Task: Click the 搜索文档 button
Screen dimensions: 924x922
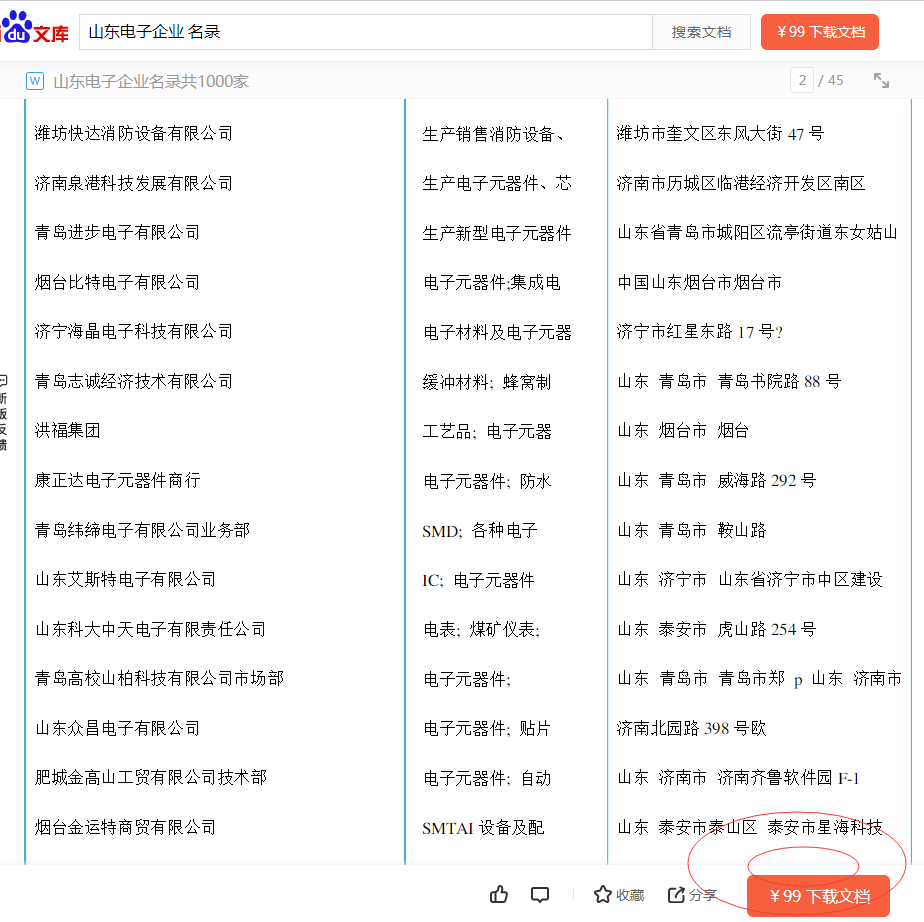Action: click(701, 32)
